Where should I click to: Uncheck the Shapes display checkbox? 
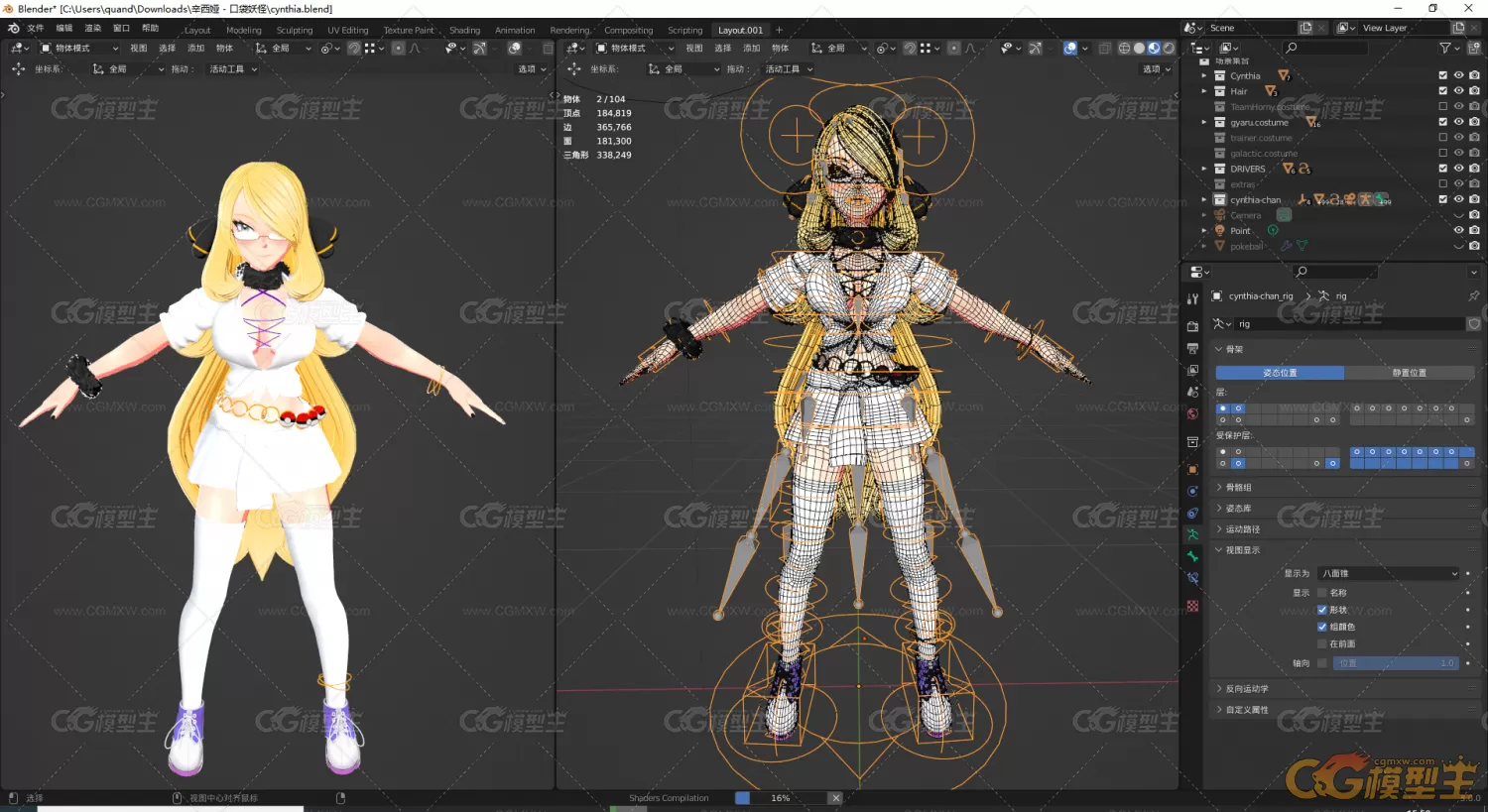[1321, 610]
